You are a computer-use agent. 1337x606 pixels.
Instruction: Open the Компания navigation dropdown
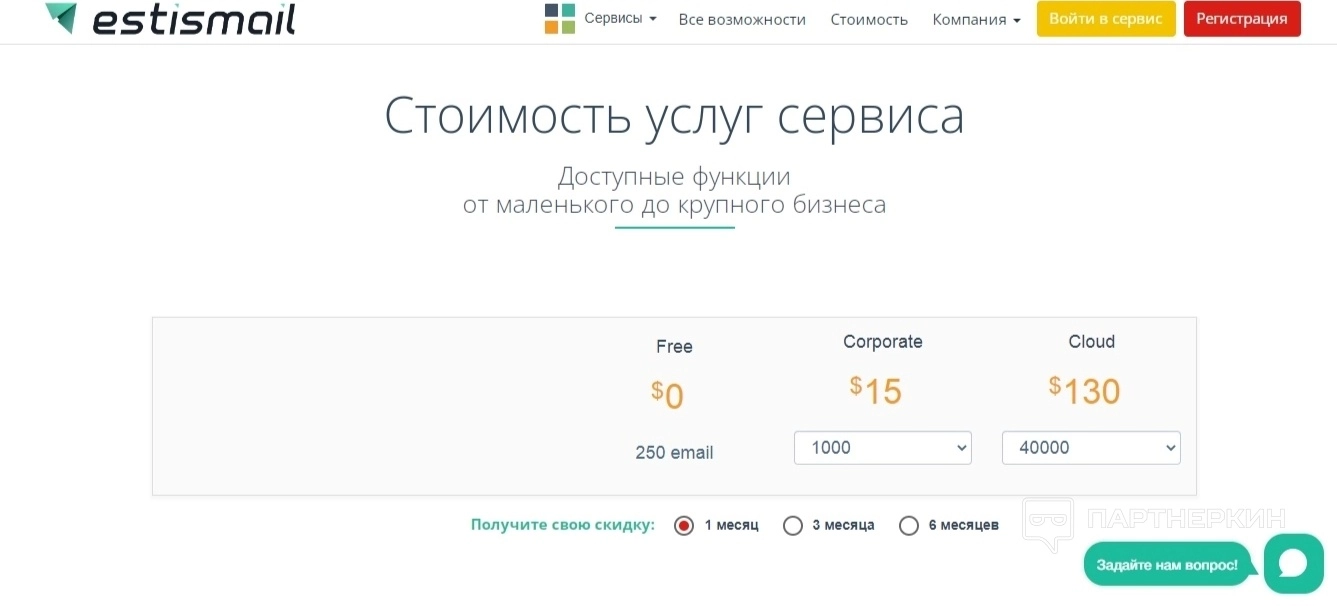tap(976, 20)
